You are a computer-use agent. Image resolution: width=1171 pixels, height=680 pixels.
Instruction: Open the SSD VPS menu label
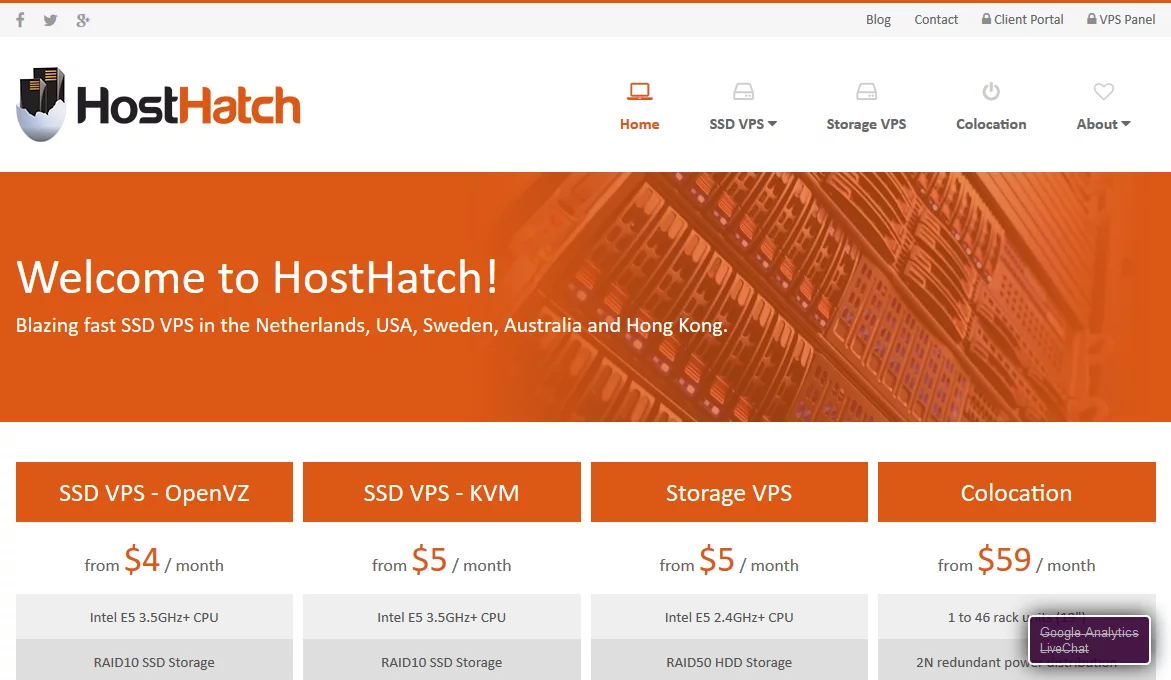click(x=736, y=124)
